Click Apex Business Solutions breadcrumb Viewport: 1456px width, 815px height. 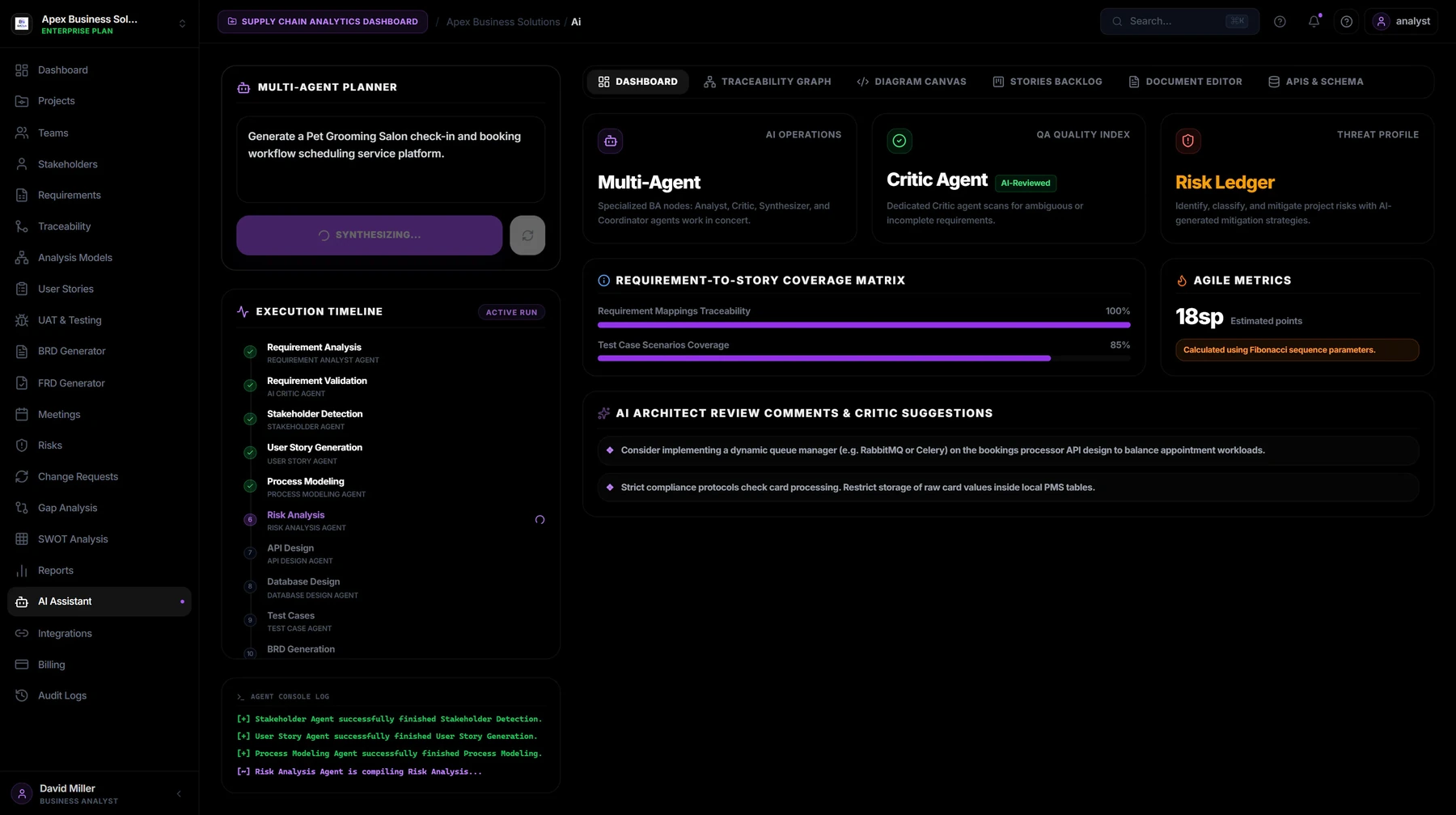503,22
